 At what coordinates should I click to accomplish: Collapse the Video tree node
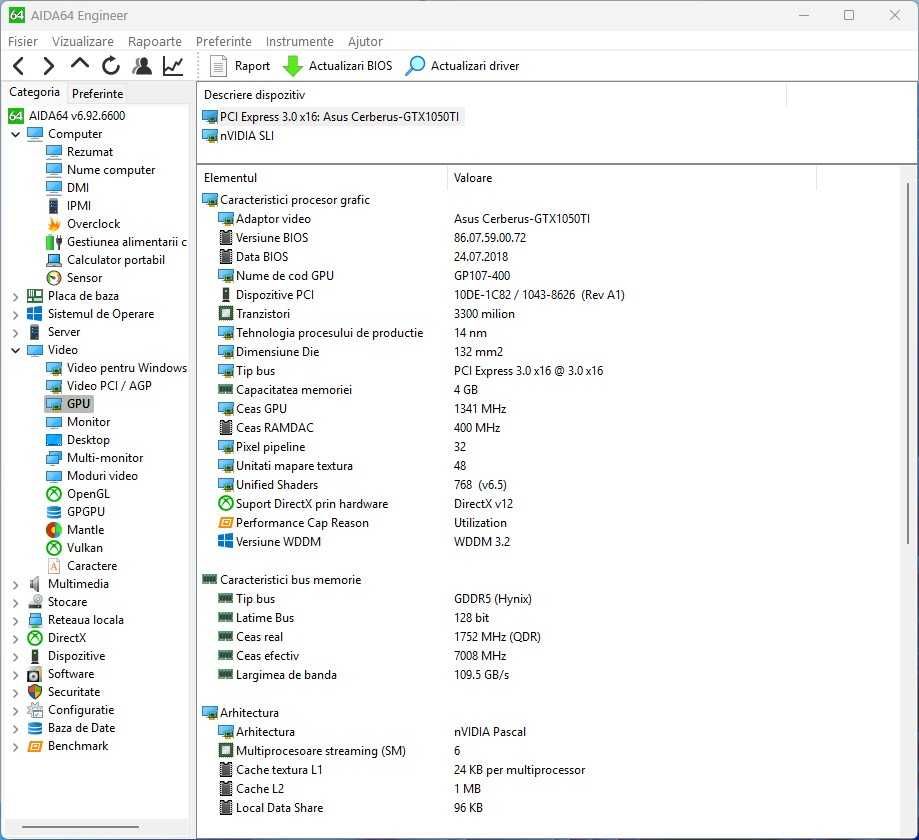click(x=16, y=351)
